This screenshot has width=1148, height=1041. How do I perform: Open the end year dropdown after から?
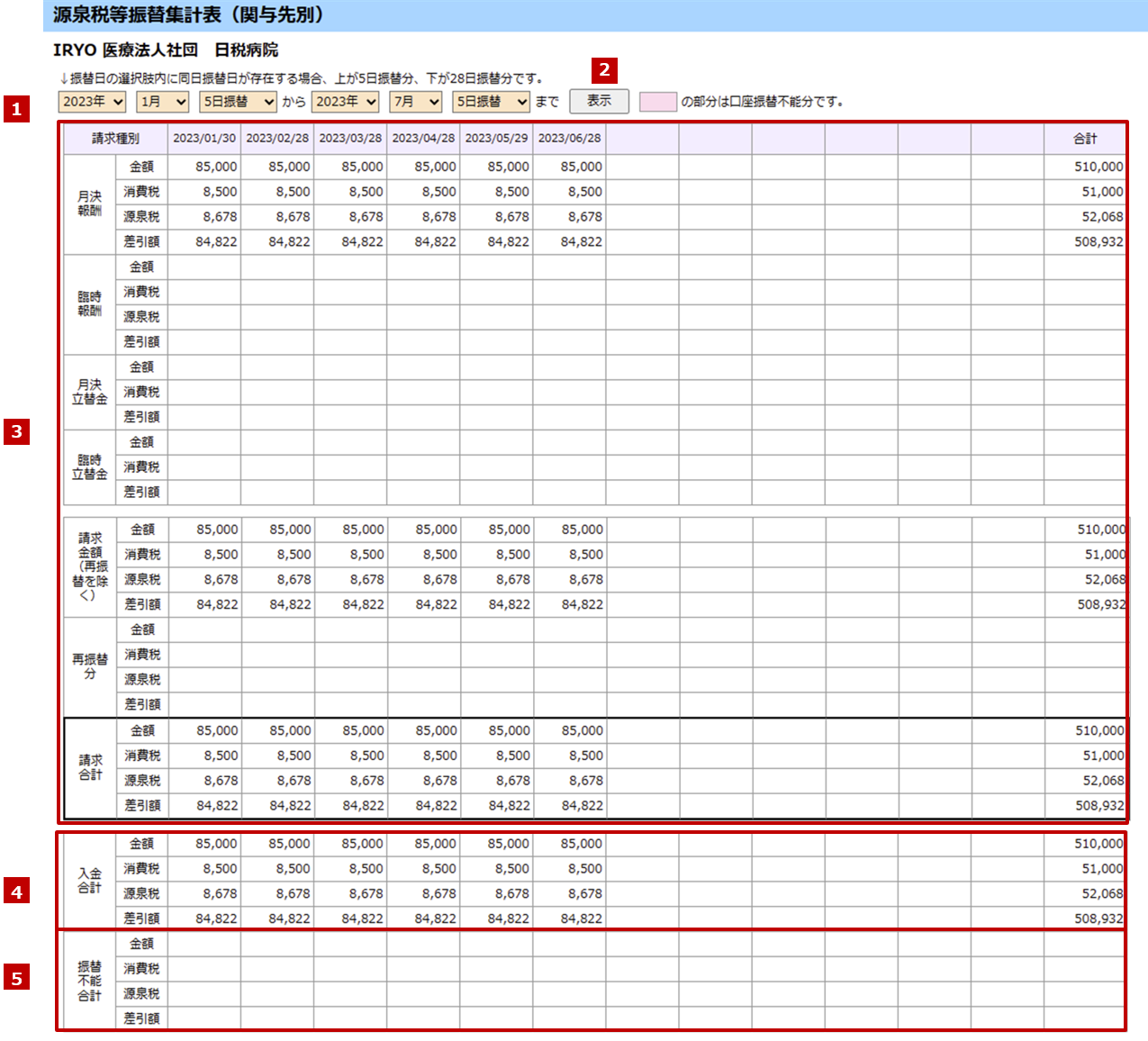(345, 102)
